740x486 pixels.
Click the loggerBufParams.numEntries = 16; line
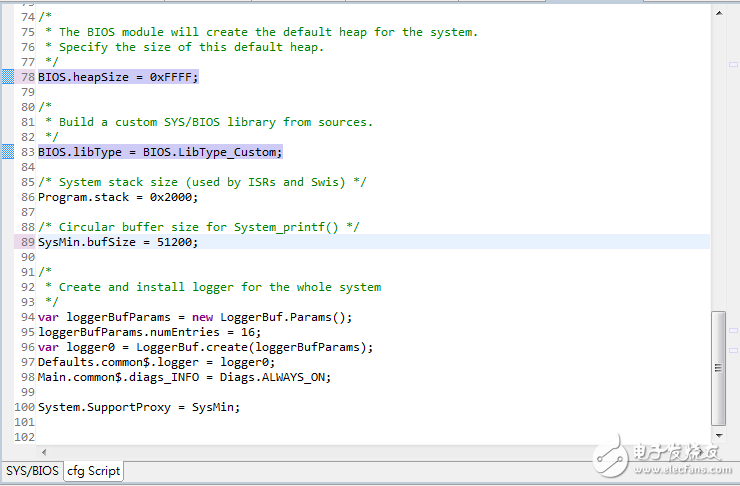[x=149, y=332]
